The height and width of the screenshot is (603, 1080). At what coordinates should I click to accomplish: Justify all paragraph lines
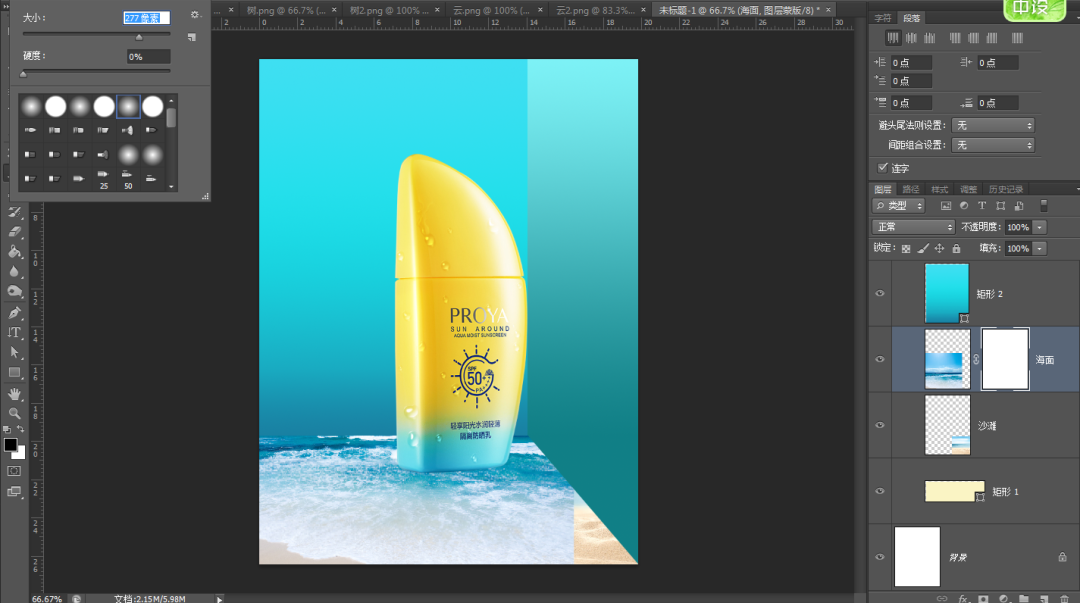[1017, 38]
